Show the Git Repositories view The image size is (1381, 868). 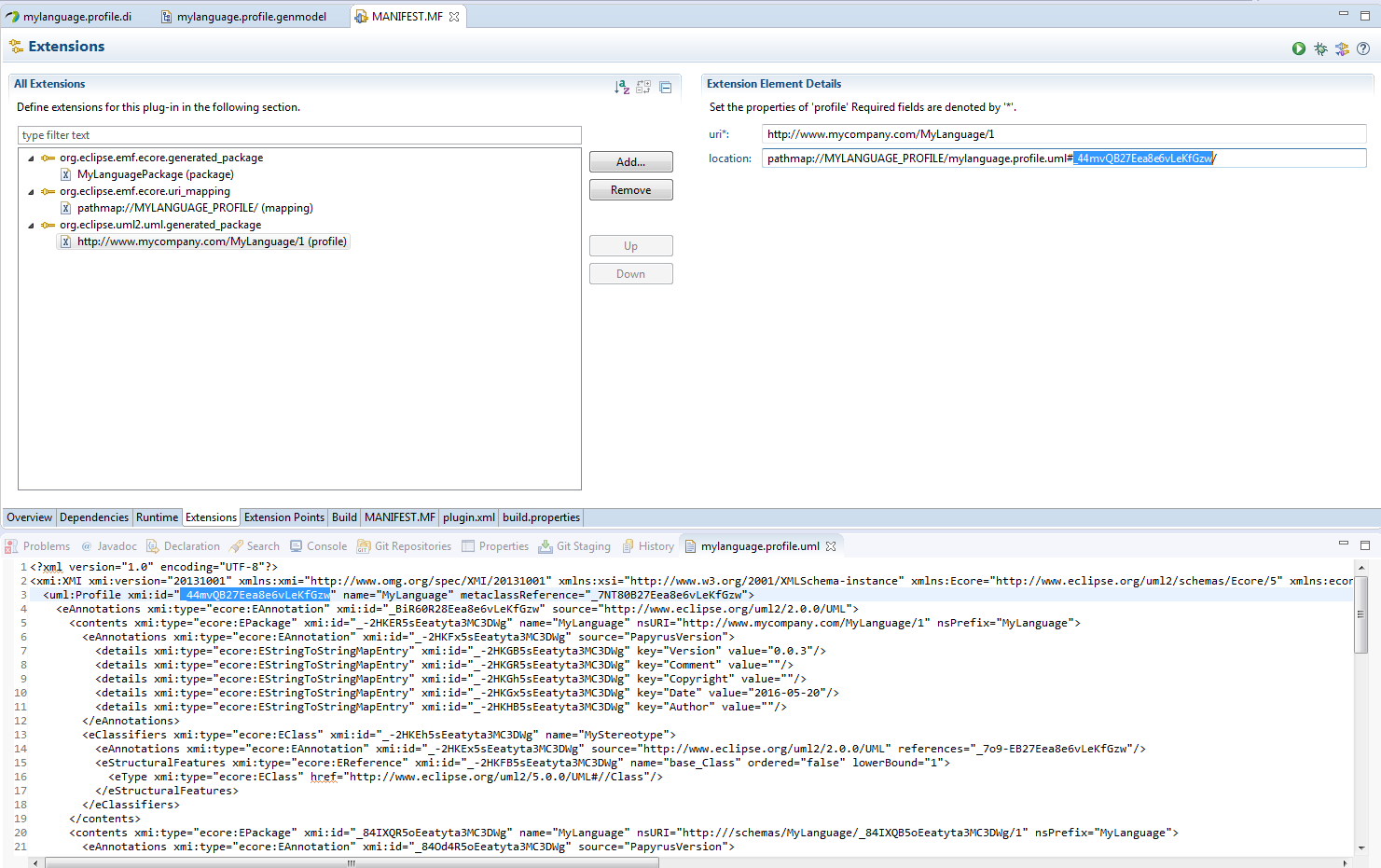click(x=405, y=546)
